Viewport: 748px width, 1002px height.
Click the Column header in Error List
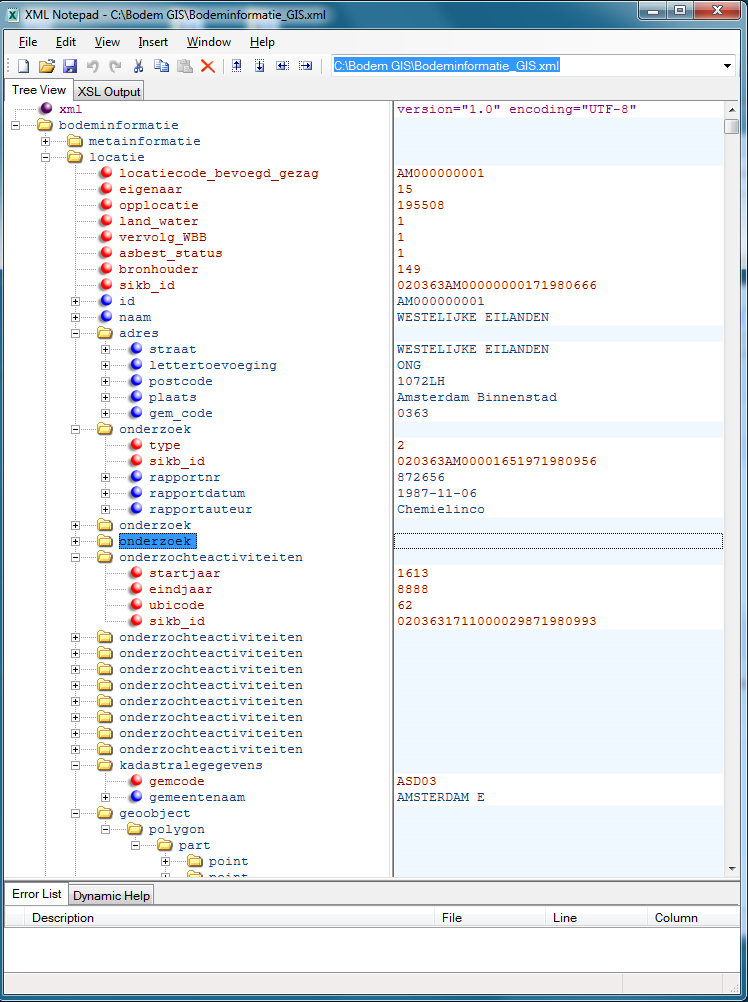point(694,918)
